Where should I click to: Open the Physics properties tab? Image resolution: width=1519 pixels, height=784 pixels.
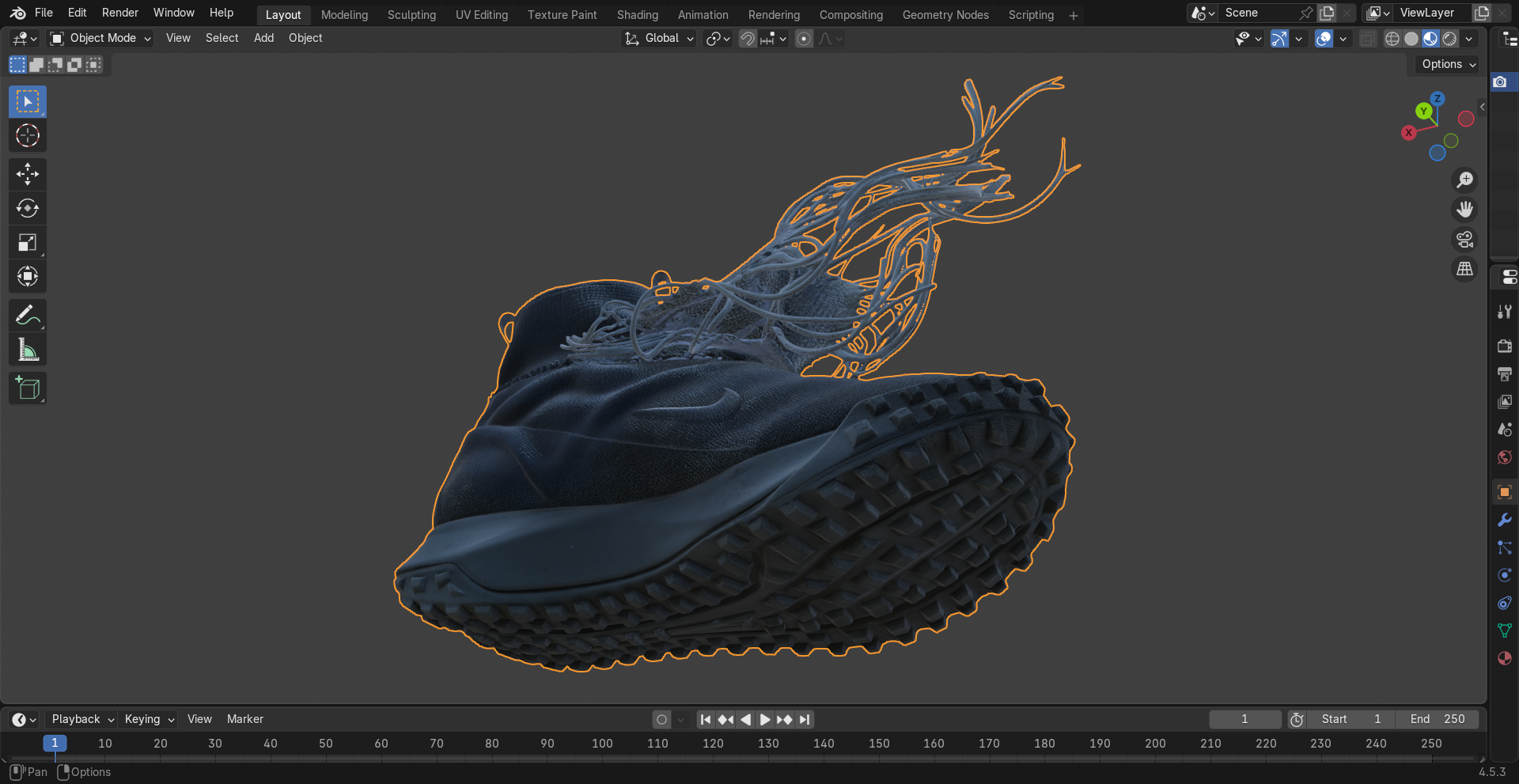[x=1505, y=575]
